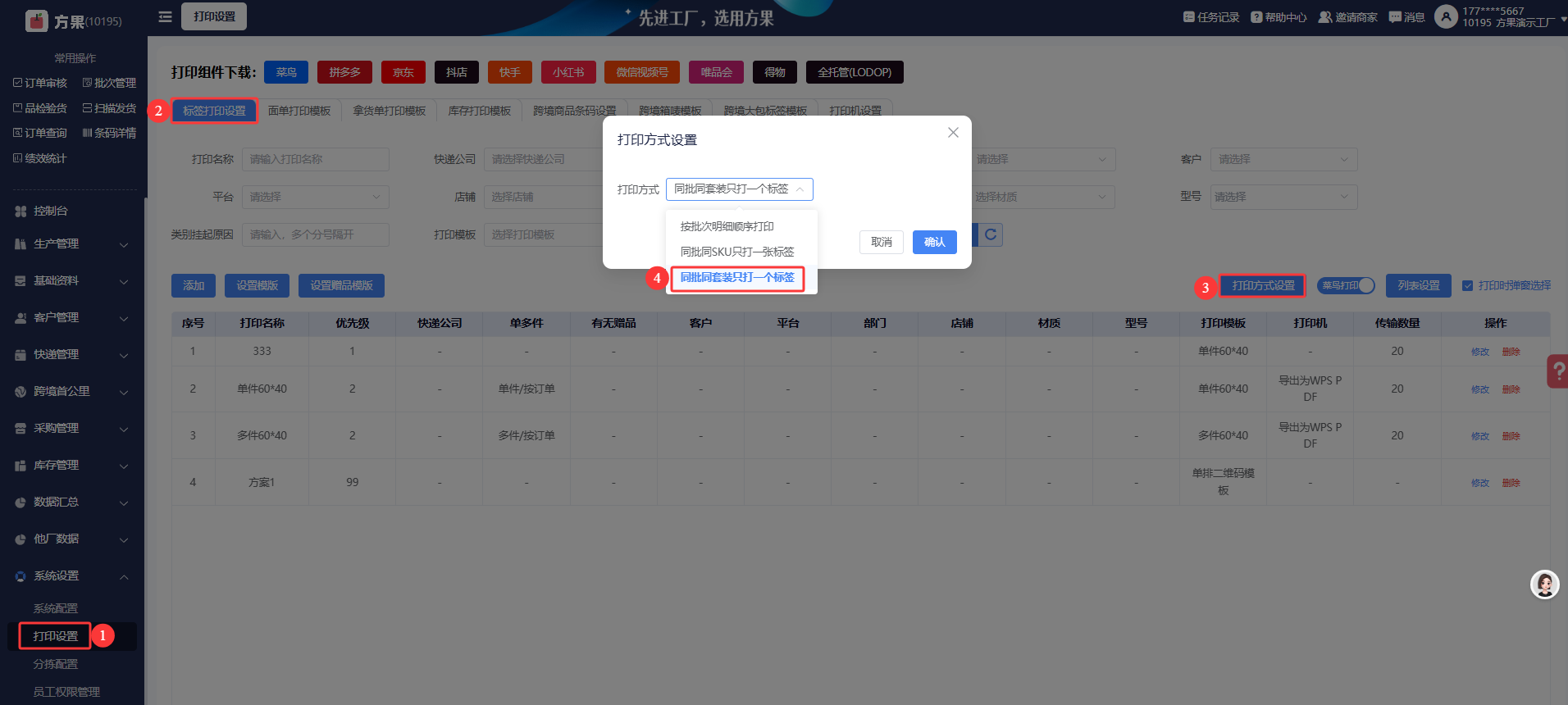1568x705 pixels.
Task: Focus the 打印名称 input field
Action: [315, 159]
